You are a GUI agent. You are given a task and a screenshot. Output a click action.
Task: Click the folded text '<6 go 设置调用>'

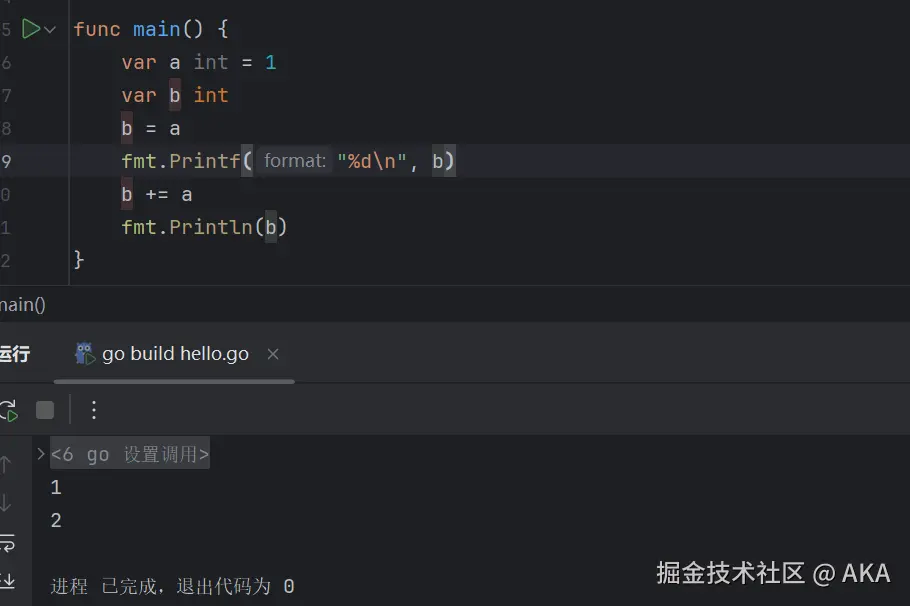[130, 455]
